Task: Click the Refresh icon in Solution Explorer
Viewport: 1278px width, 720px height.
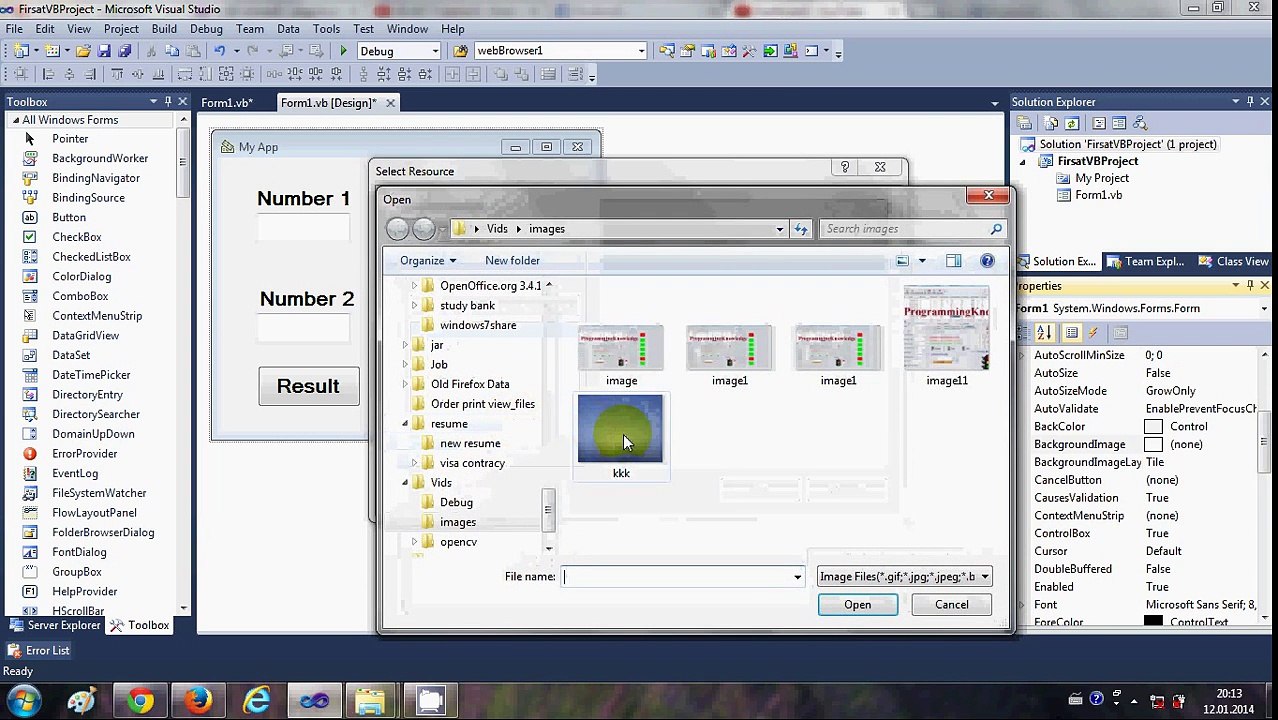Action: pyautogui.click(x=1072, y=123)
